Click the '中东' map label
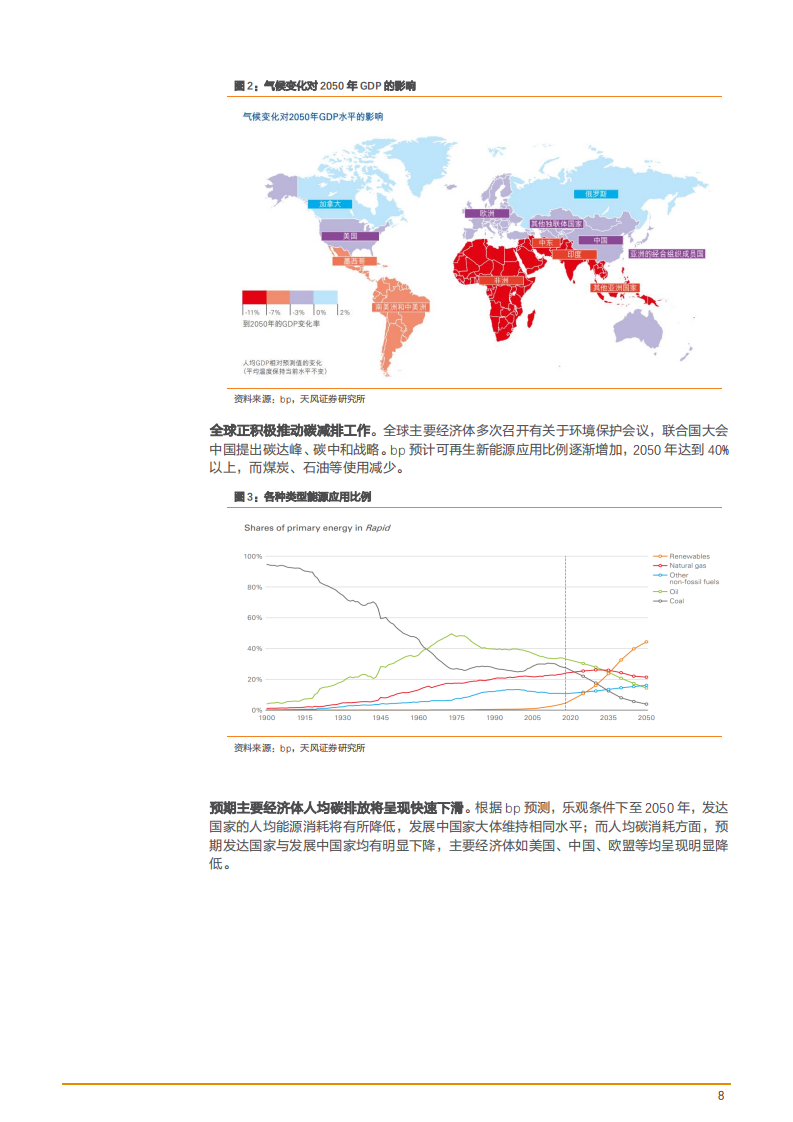Viewport: 793px width, 1122px height. [x=546, y=243]
